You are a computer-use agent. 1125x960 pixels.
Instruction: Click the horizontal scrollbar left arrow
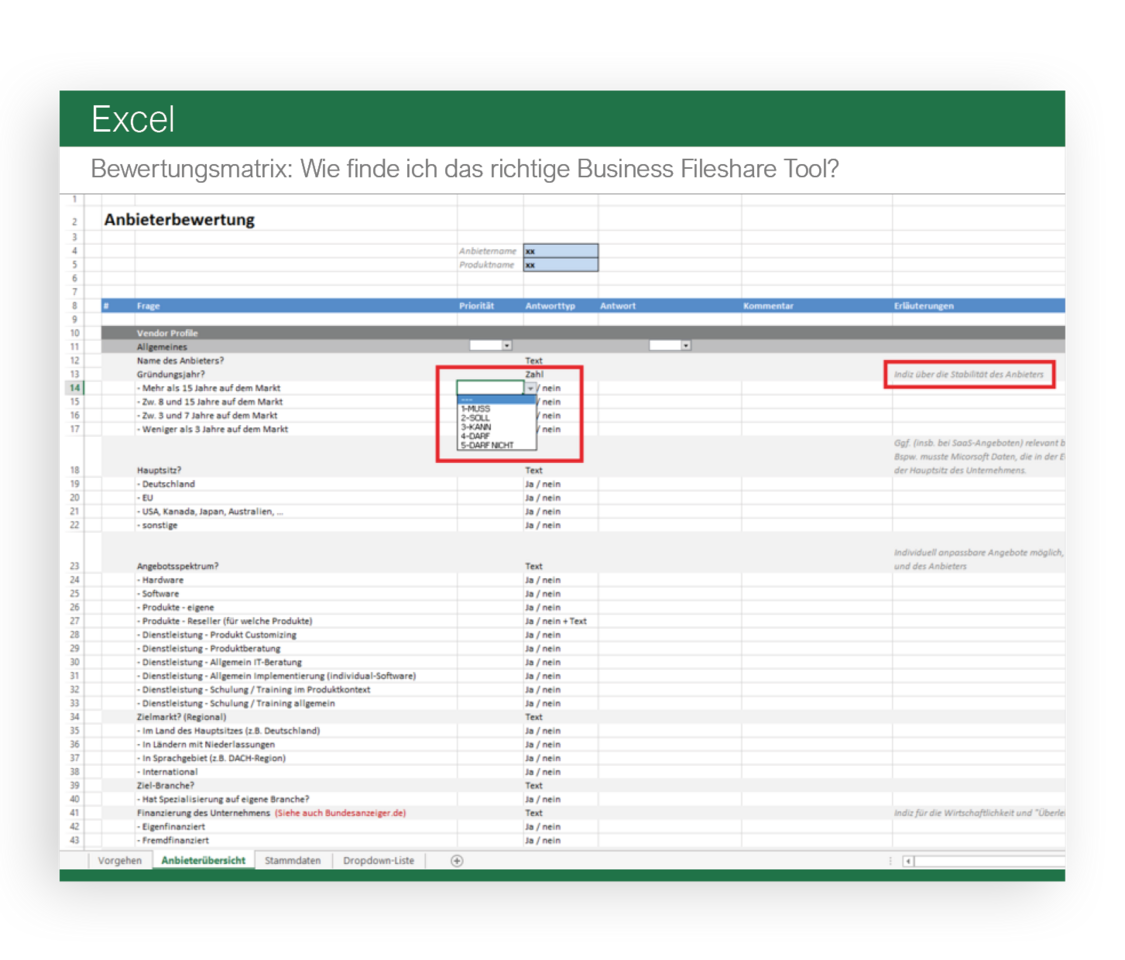(908, 861)
